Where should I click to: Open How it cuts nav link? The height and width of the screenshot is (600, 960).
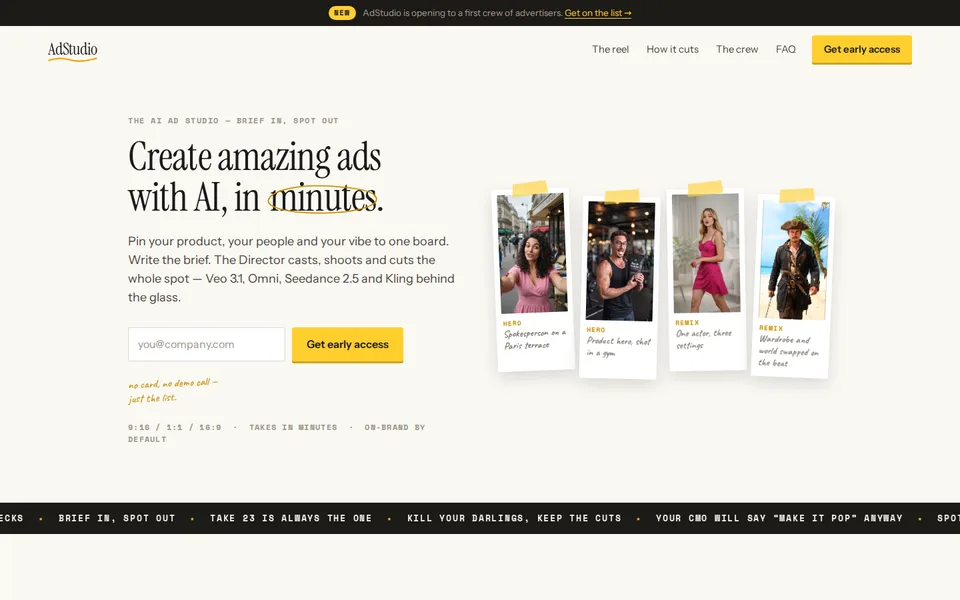tap(672, 49)
